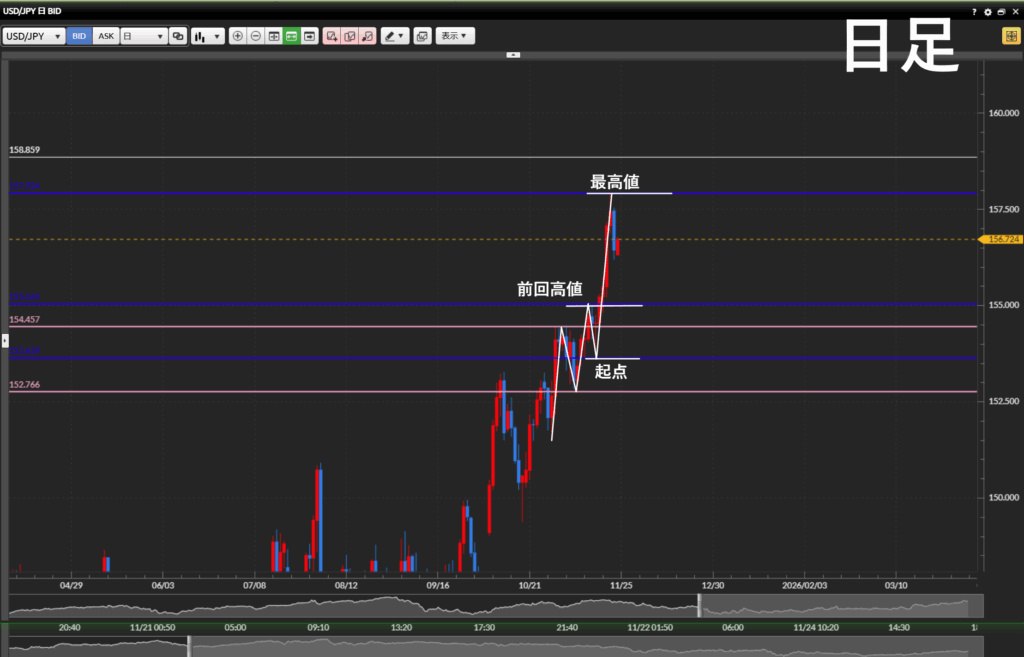Switch price display to ASK
The height and width of the screenshot is (657, 1024).
pos(106,36)
